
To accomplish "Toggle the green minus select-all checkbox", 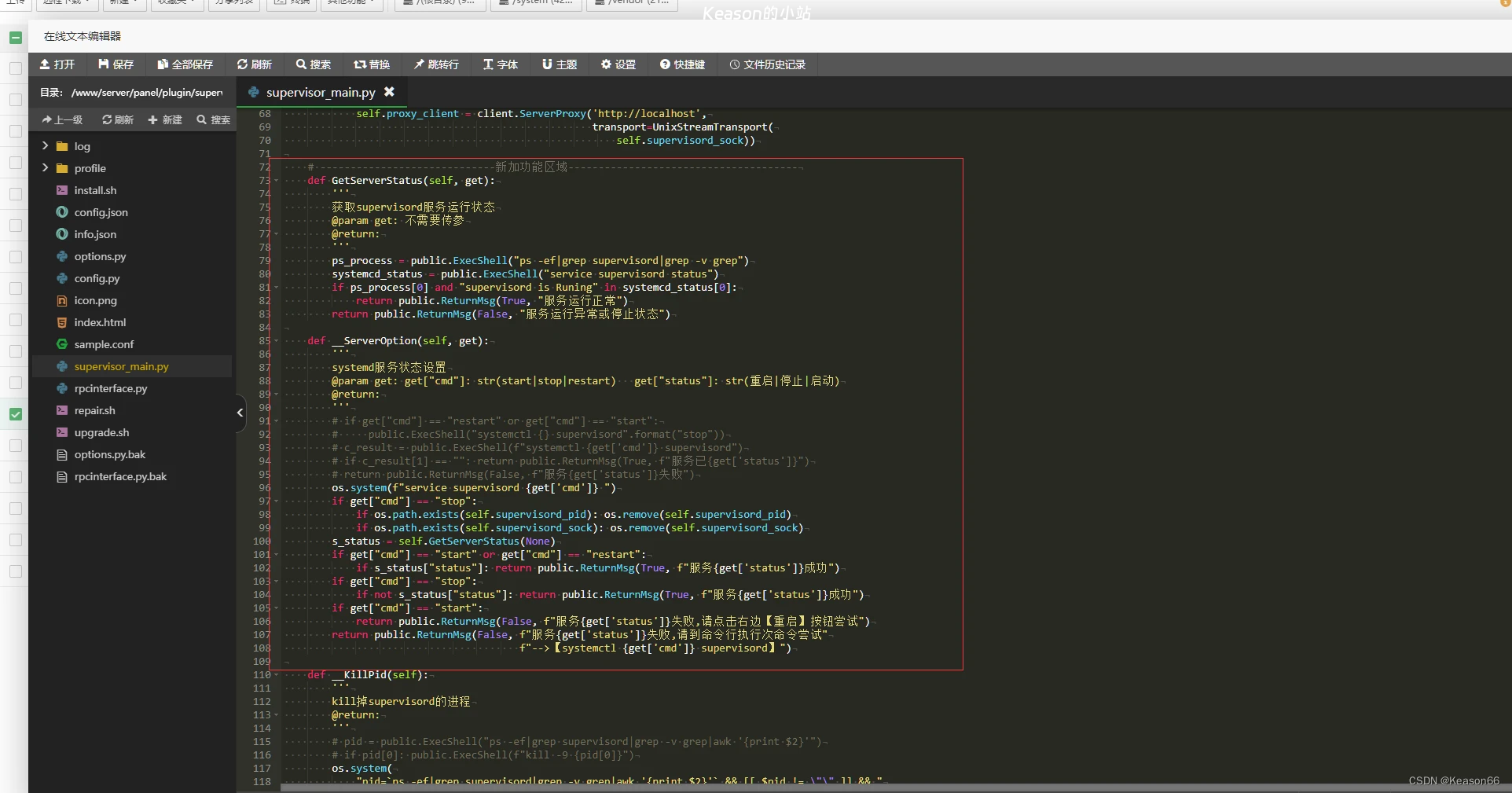I will coord(16,37).
